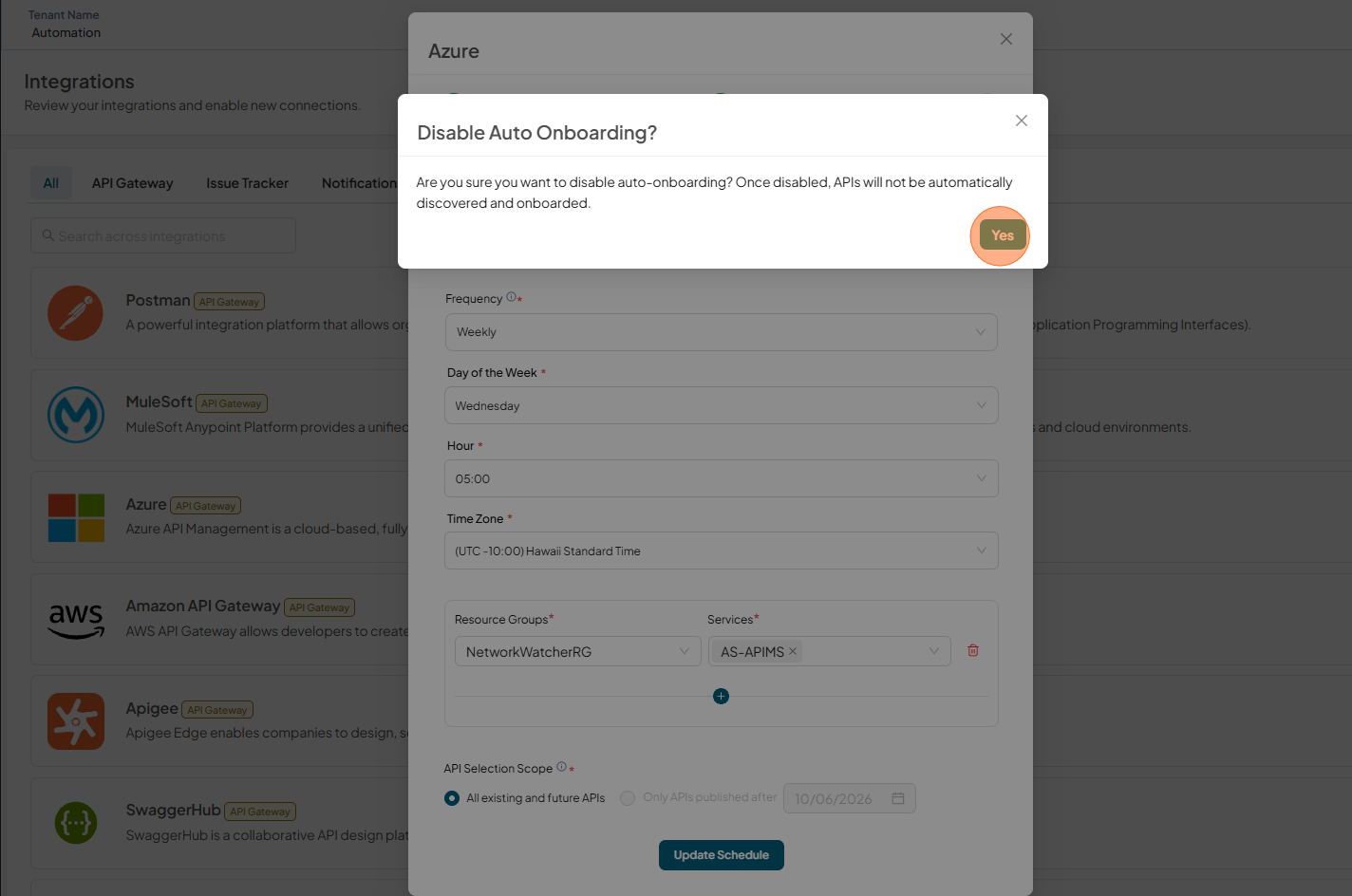Add another resource group with plus icon
Viewport: 1352px width, 896px height.
coord(721,697)
